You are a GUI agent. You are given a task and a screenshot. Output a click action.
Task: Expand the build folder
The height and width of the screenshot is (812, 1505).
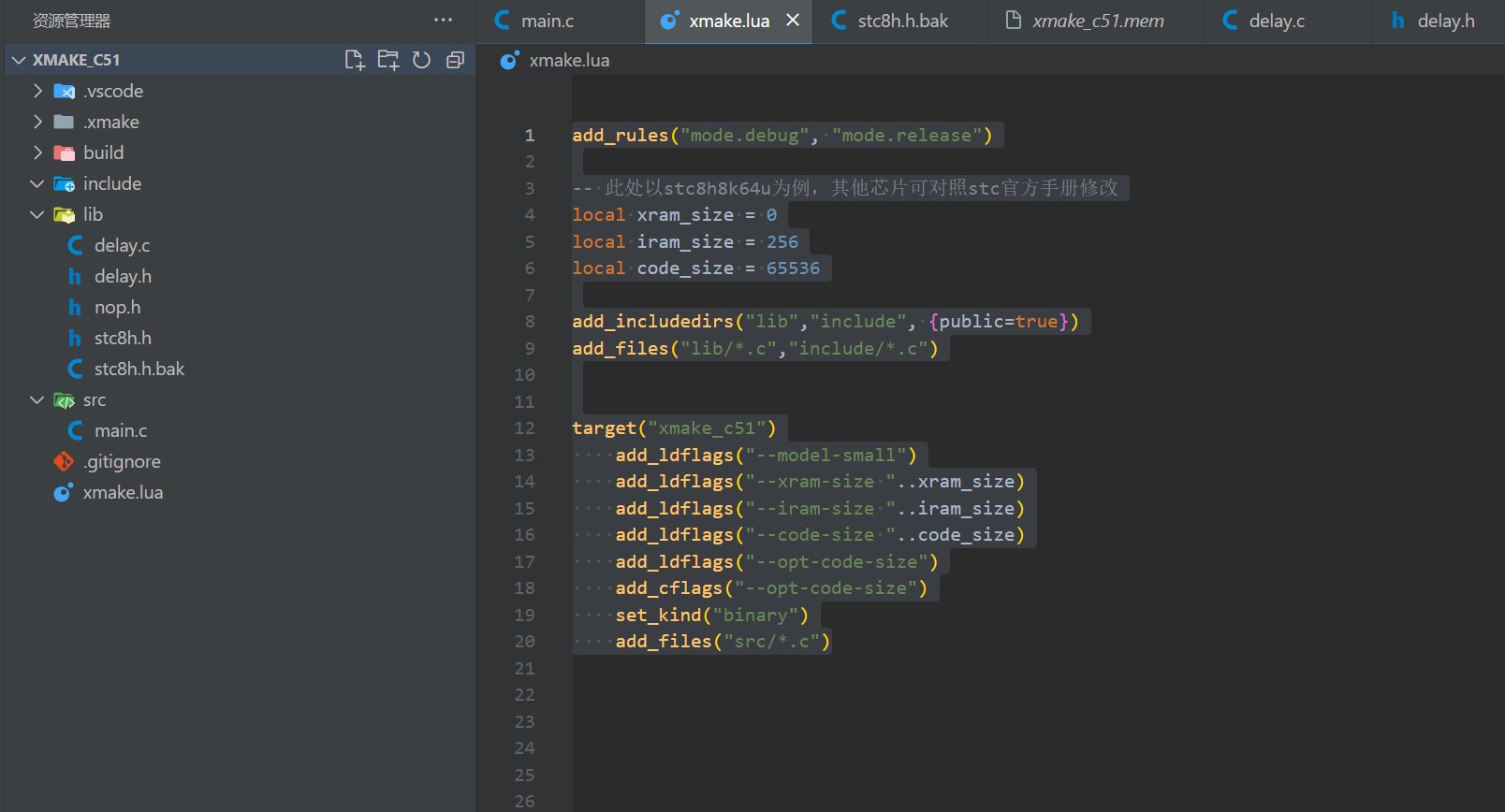[x=103, y=152]
